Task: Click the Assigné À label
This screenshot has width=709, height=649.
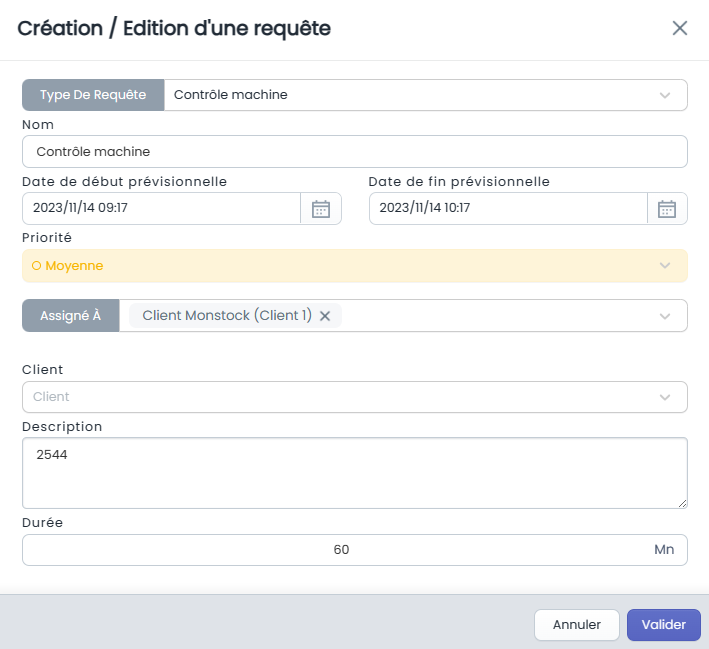Action: point(71,316)
